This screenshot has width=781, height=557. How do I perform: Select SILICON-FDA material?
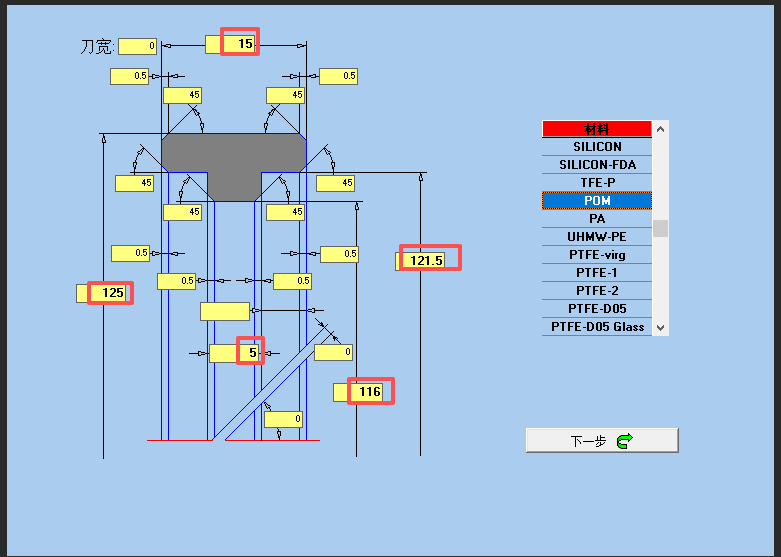pos(597,164)
